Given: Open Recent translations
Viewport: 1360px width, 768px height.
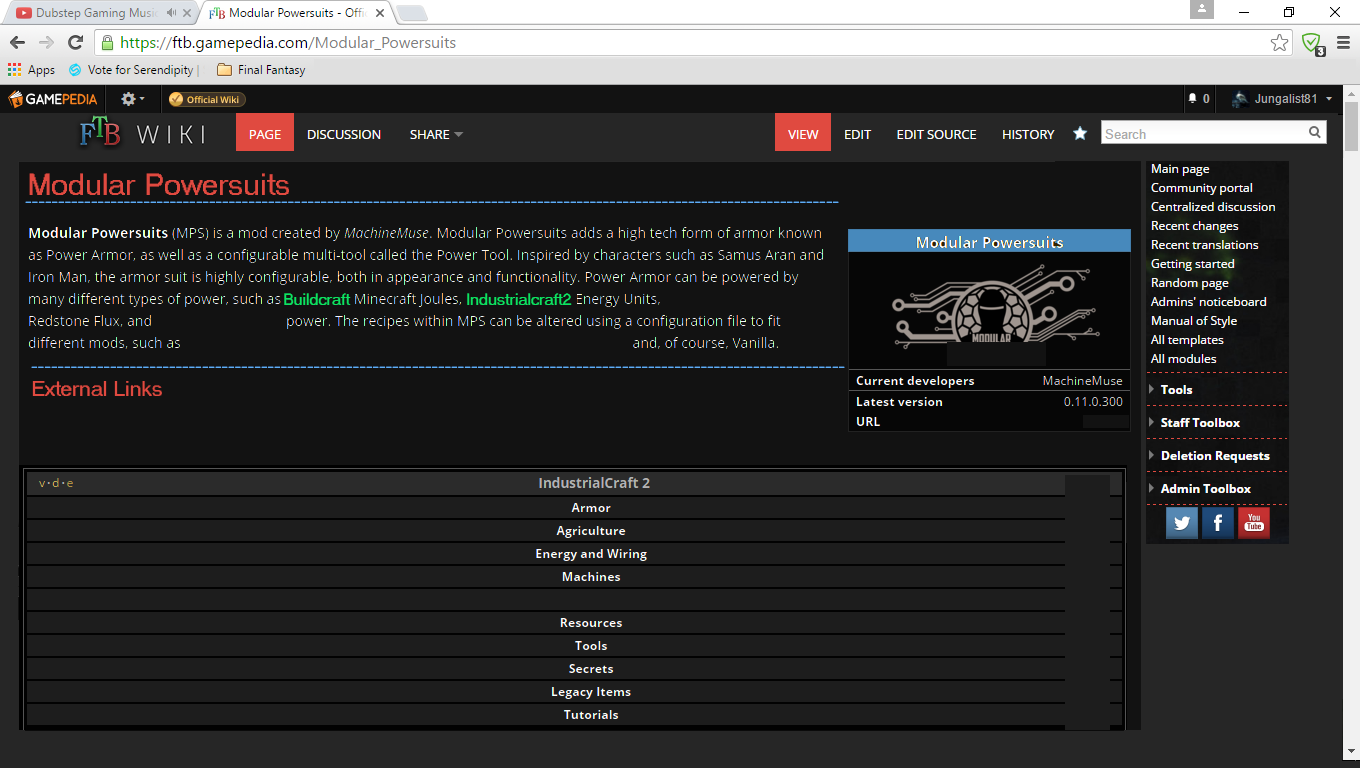Looking at the screenshot, I should point(1205,245).
